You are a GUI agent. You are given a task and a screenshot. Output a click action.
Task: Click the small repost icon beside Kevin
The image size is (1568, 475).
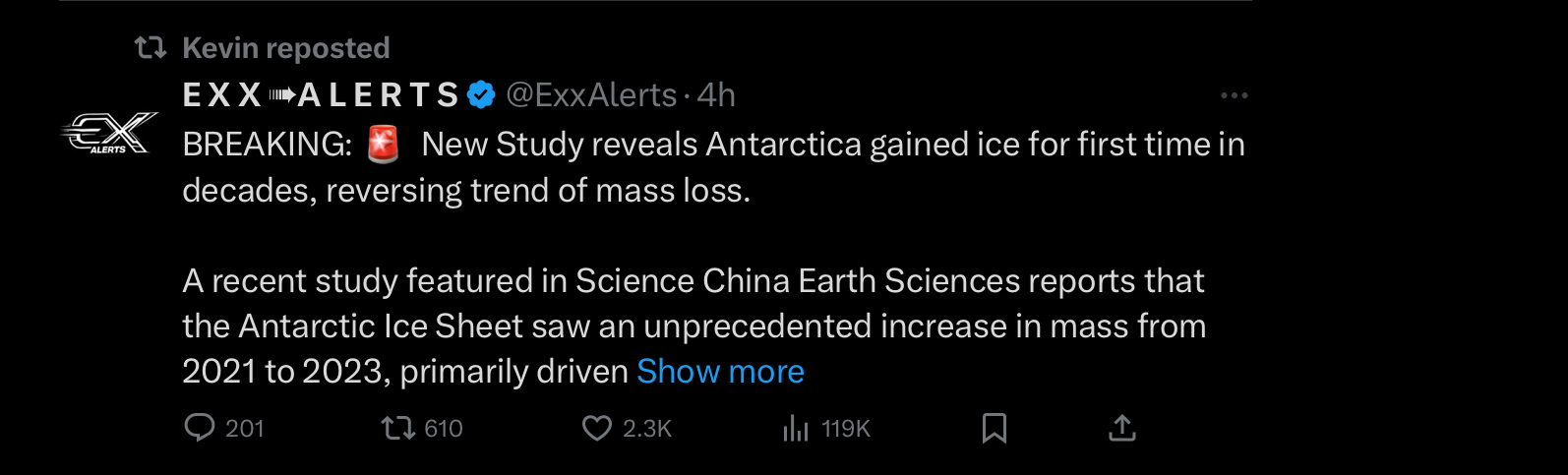151,47
